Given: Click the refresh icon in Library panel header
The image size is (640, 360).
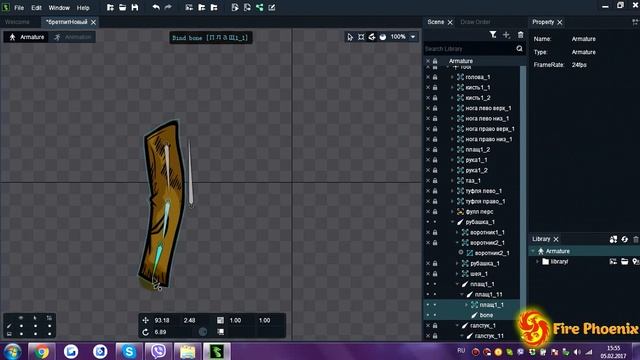Looking at the screenshot, I should tap(624, 239).
